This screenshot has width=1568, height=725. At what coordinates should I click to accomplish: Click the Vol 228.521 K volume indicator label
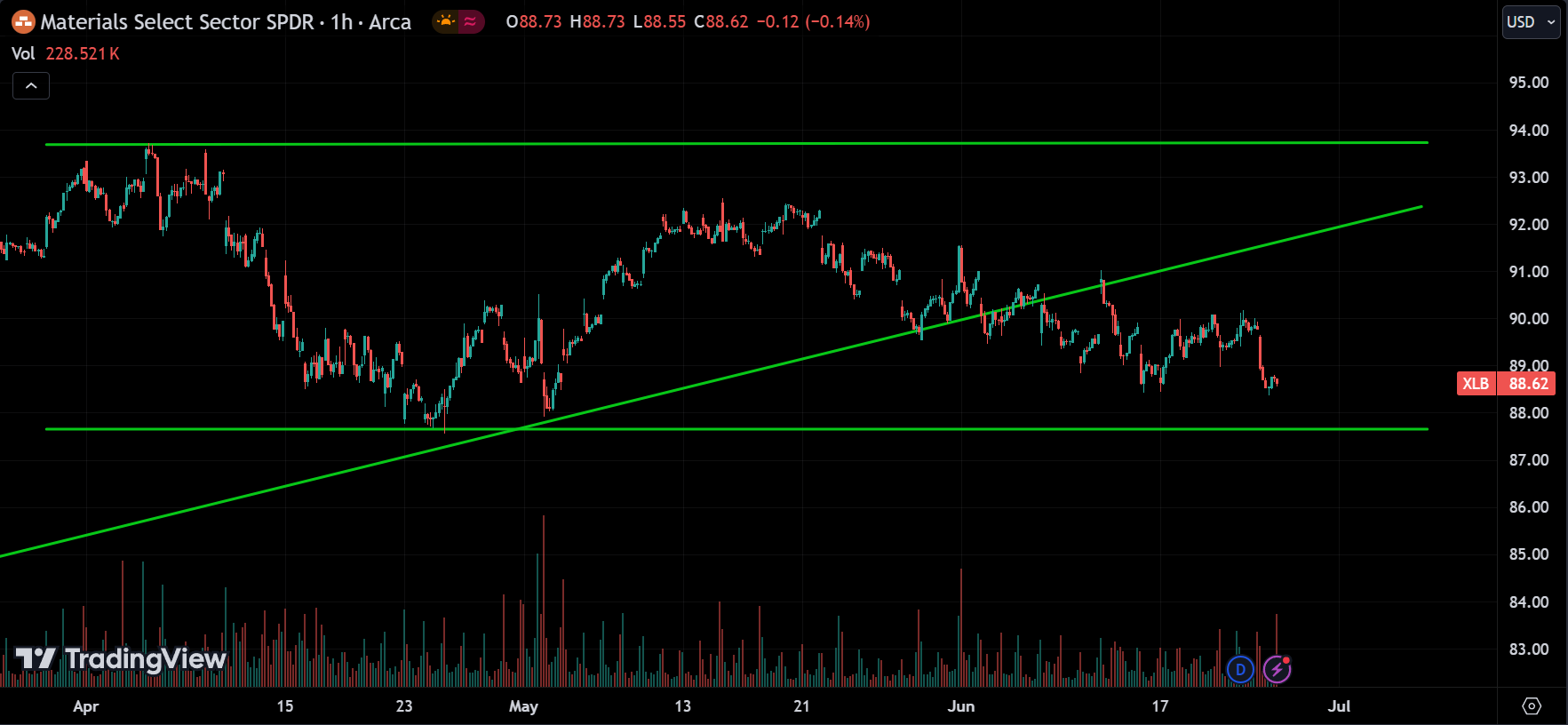point(66,53)
